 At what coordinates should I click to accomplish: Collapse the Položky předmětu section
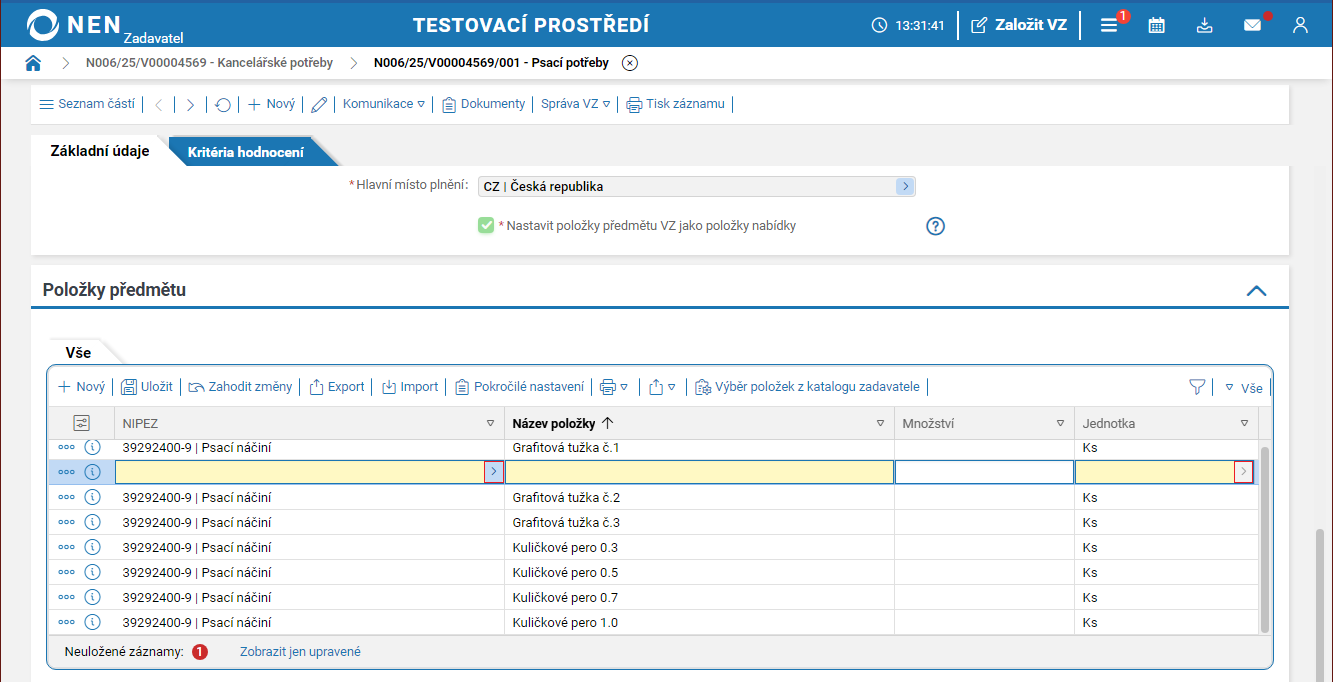(1256, 291)
